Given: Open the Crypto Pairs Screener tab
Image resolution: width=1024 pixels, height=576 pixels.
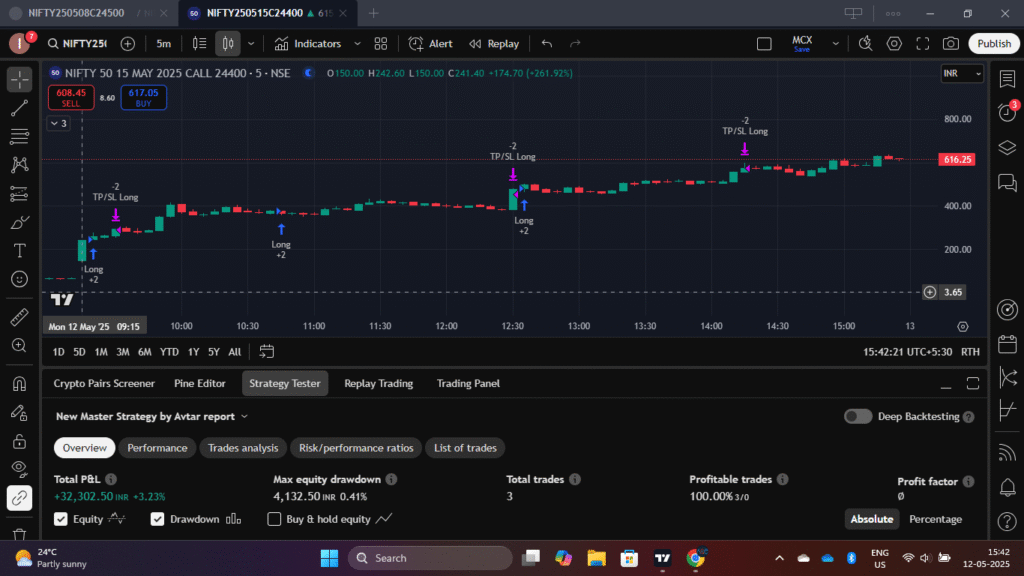Looking at the screenshot, I should tap(104, 383).
